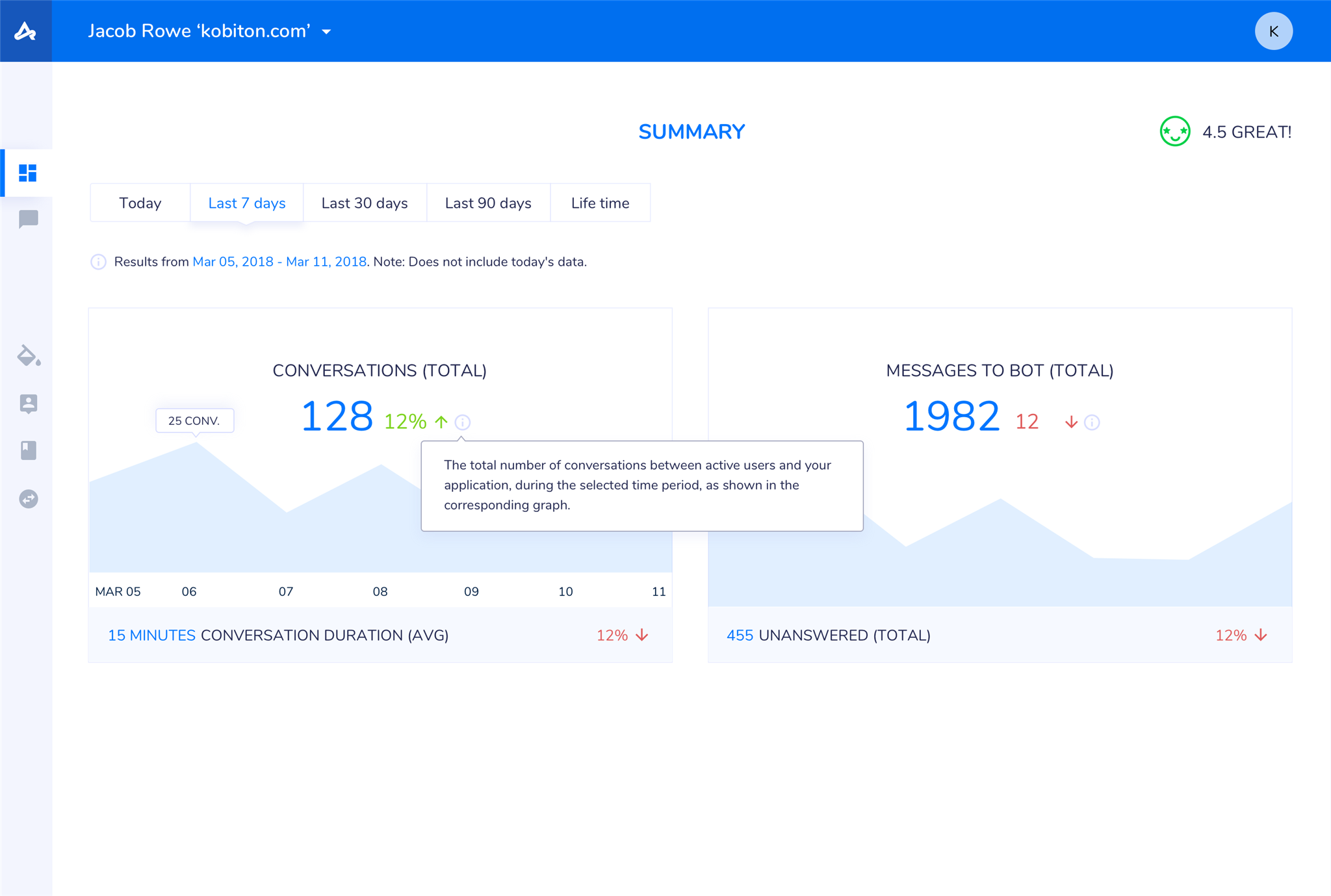Click the info icon next to Conversations 12%
The width and height of the screenshot is (1331, 896).
(462, 422)
